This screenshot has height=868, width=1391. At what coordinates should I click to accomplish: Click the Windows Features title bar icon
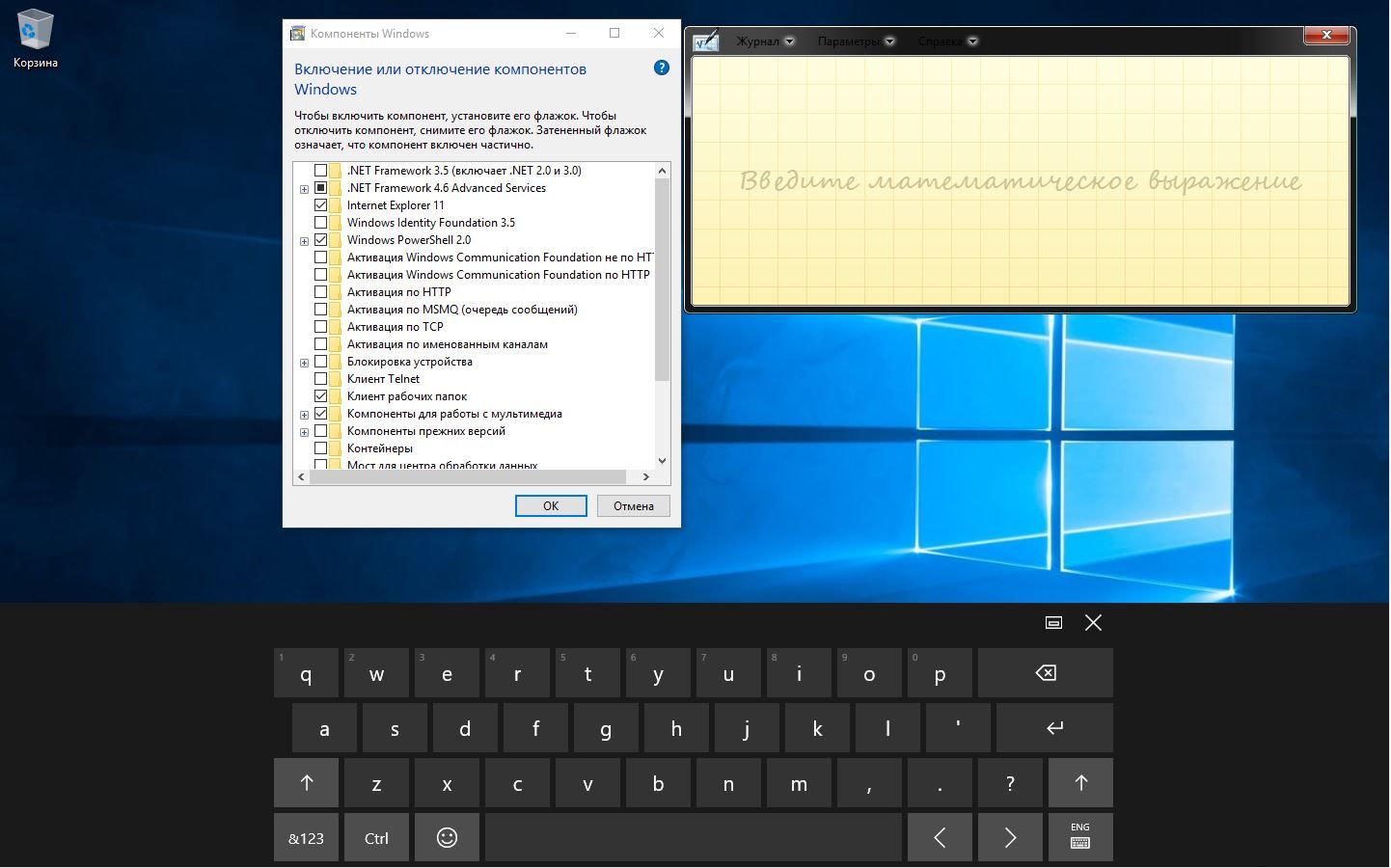(x=298, y=33)
